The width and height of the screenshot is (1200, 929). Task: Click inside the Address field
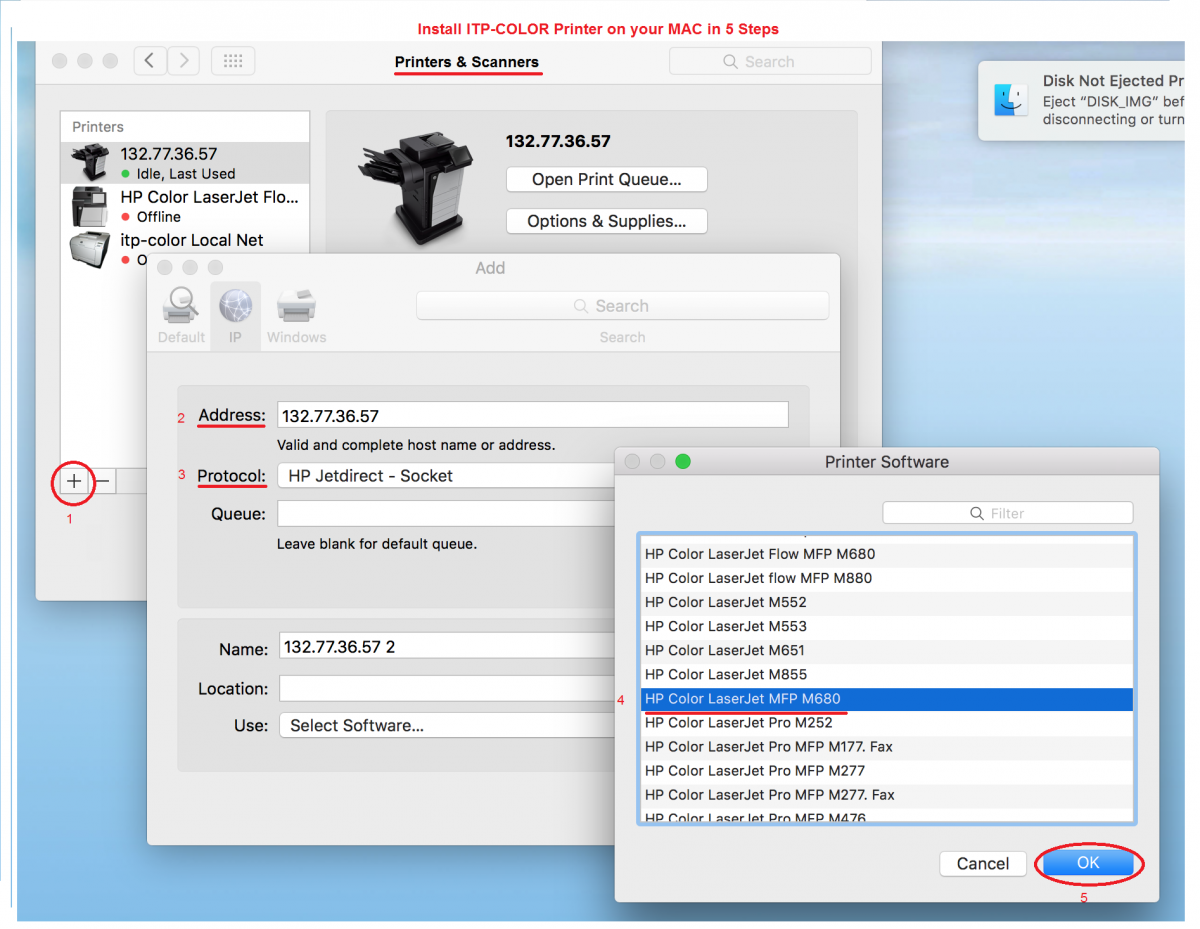532,416
